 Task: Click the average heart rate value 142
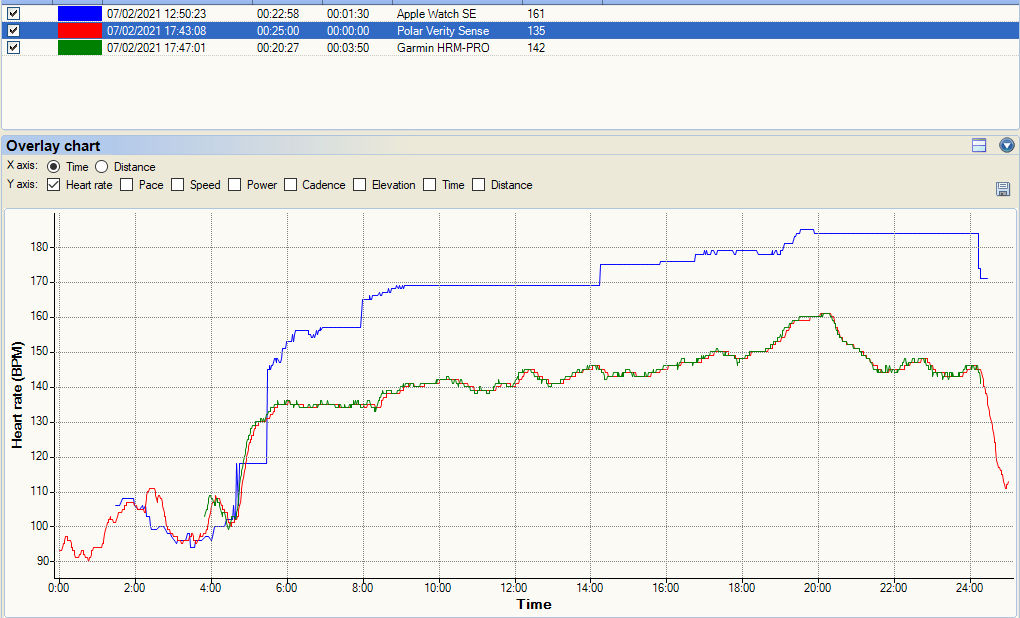tap(536, 47)
